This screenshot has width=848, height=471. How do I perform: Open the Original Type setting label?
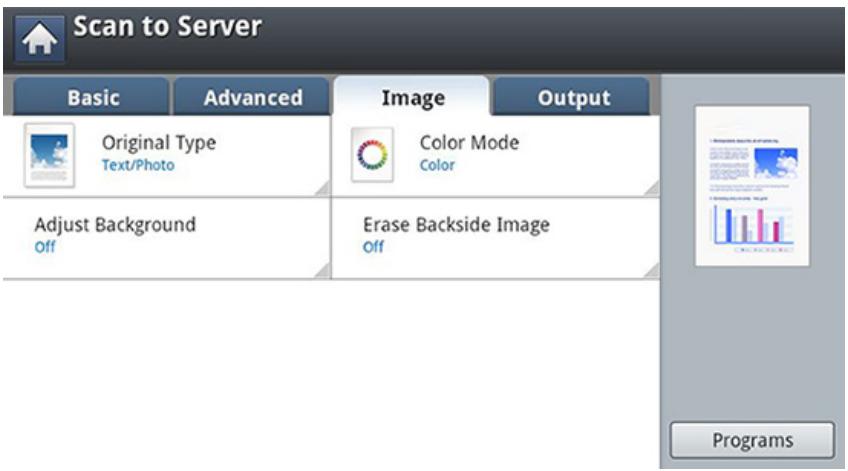pyautogui.click(x=159, y=143)
